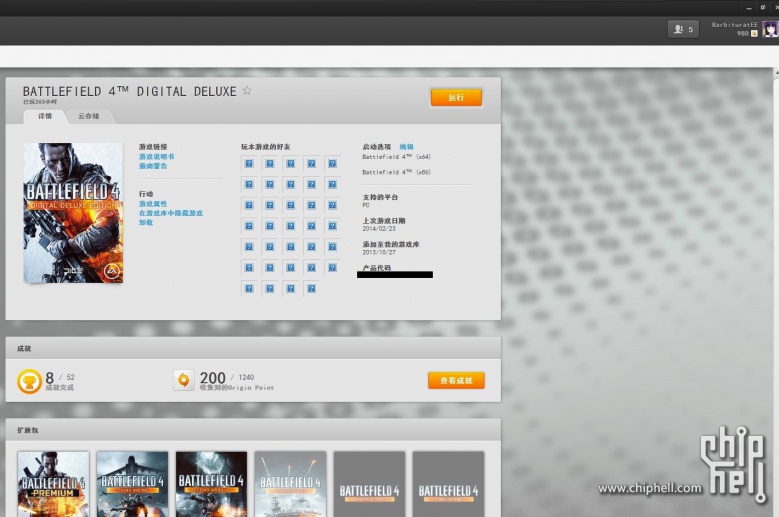Click the scrollbar up arrow
779x517 pixels.
(776, 73)
